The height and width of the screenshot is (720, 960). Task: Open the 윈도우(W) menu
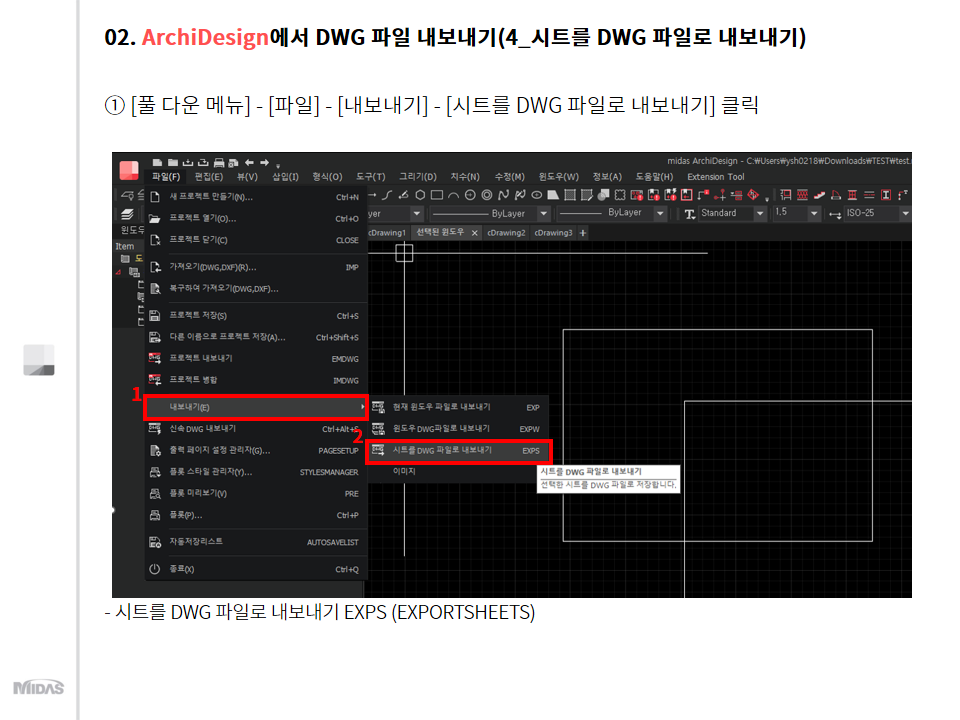coord(558,176)
